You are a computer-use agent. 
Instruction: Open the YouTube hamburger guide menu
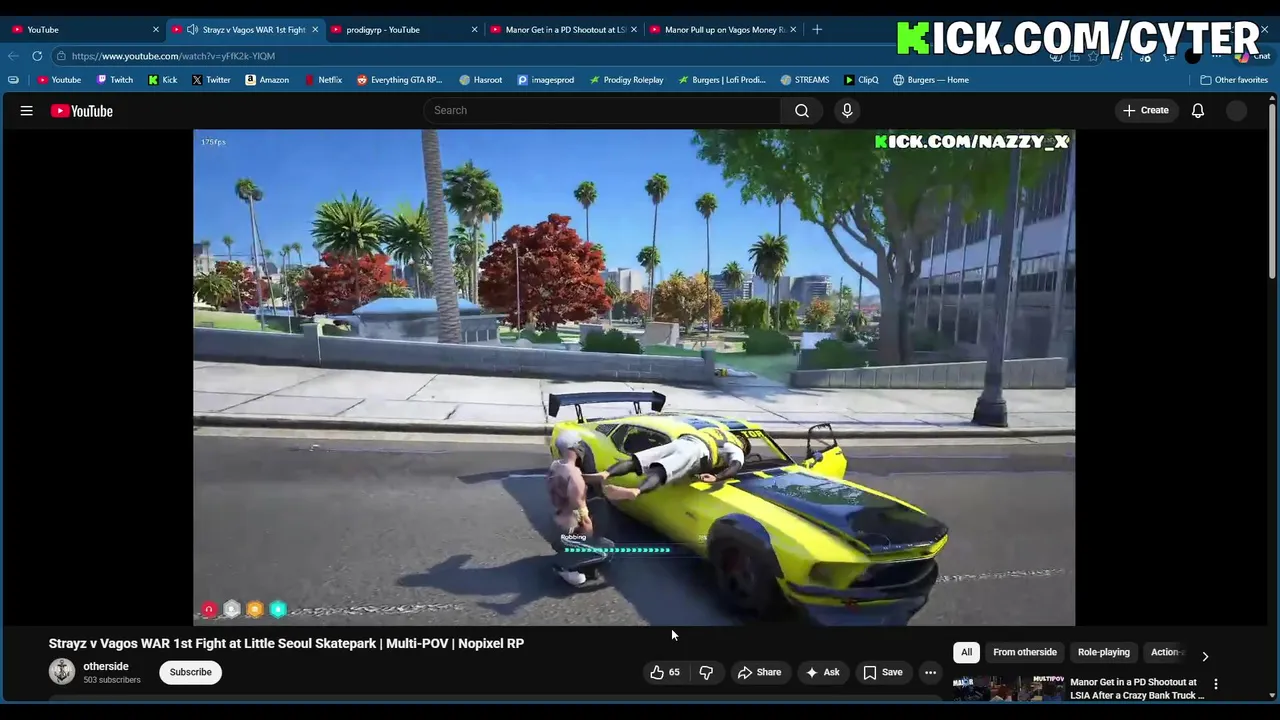pos(27,111)
